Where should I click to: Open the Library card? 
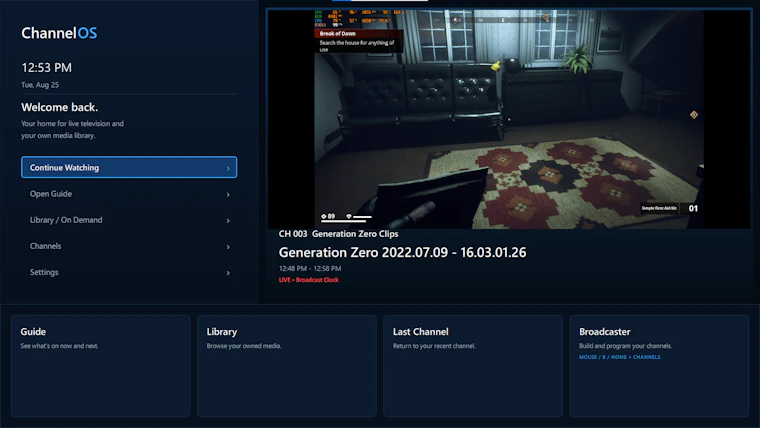pyautogui.click(x=287, y=366)
